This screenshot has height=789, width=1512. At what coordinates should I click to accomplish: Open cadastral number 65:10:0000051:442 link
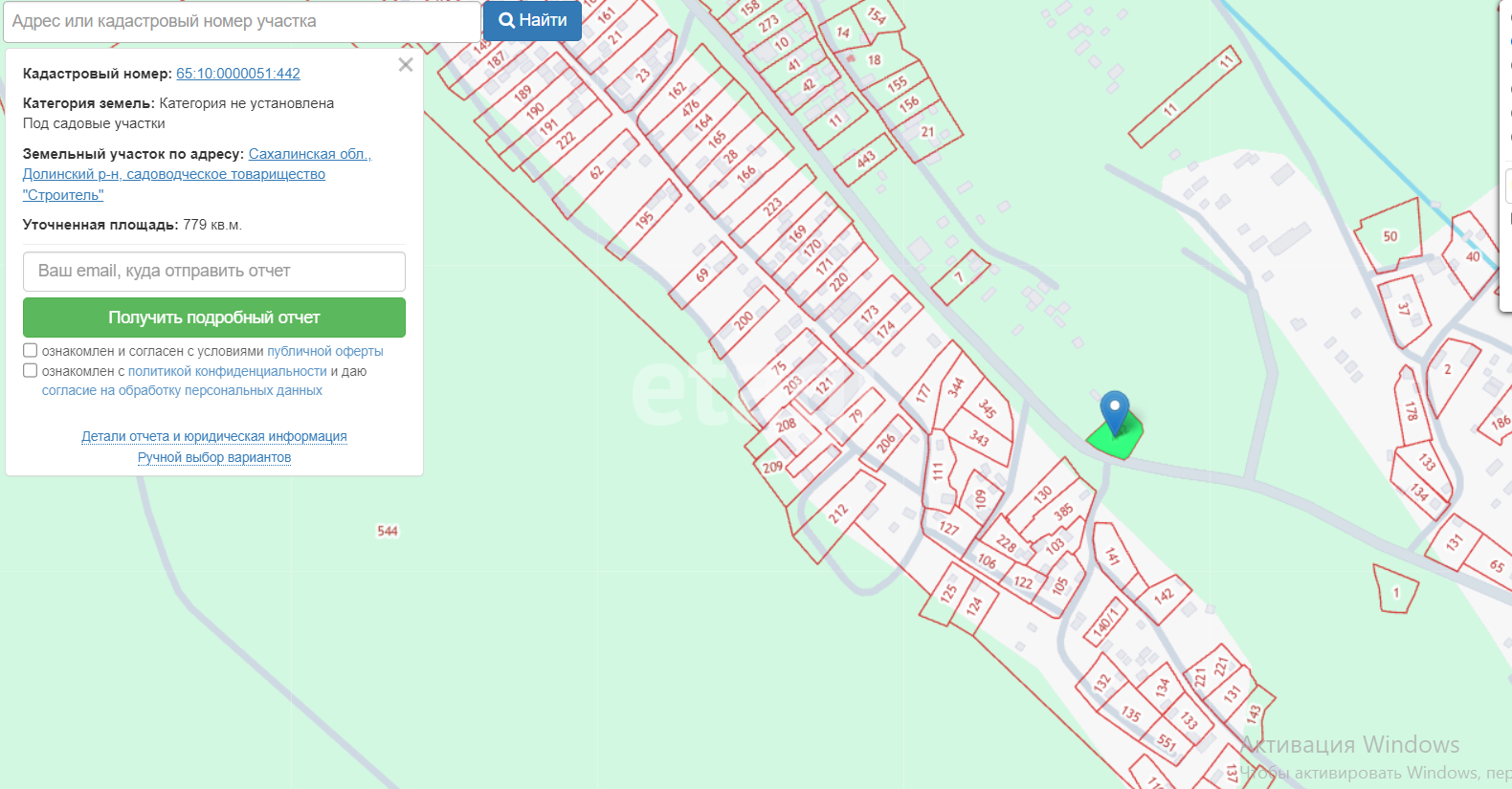238,74
